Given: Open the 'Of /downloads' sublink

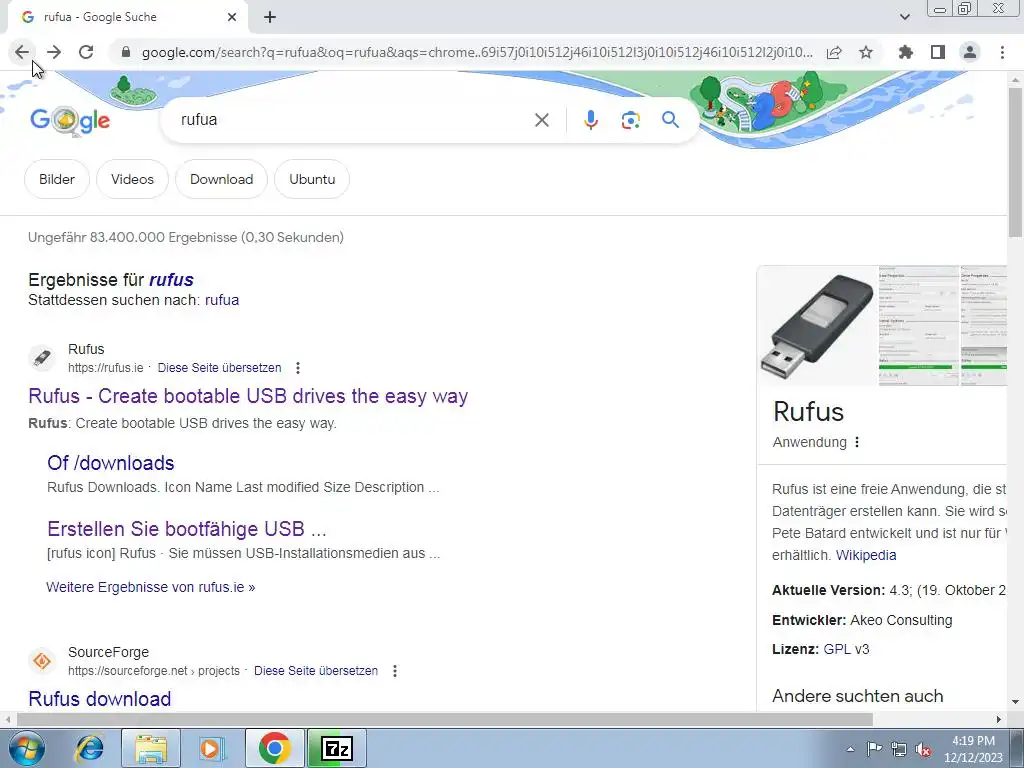Looking at the screenshot, I should click(110, 463).
